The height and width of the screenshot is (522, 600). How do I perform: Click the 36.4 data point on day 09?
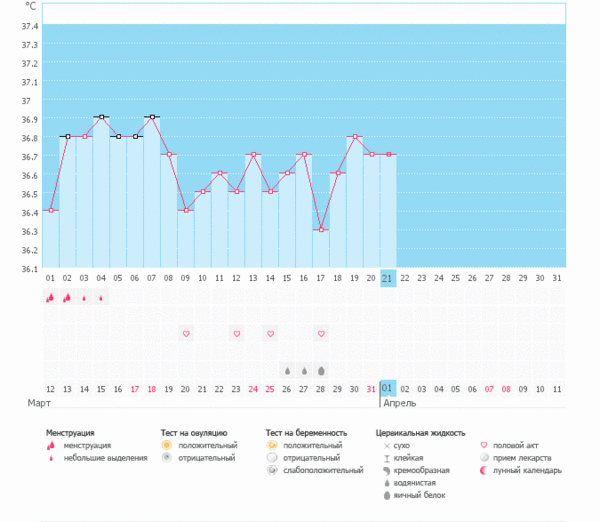pos(186,210)
